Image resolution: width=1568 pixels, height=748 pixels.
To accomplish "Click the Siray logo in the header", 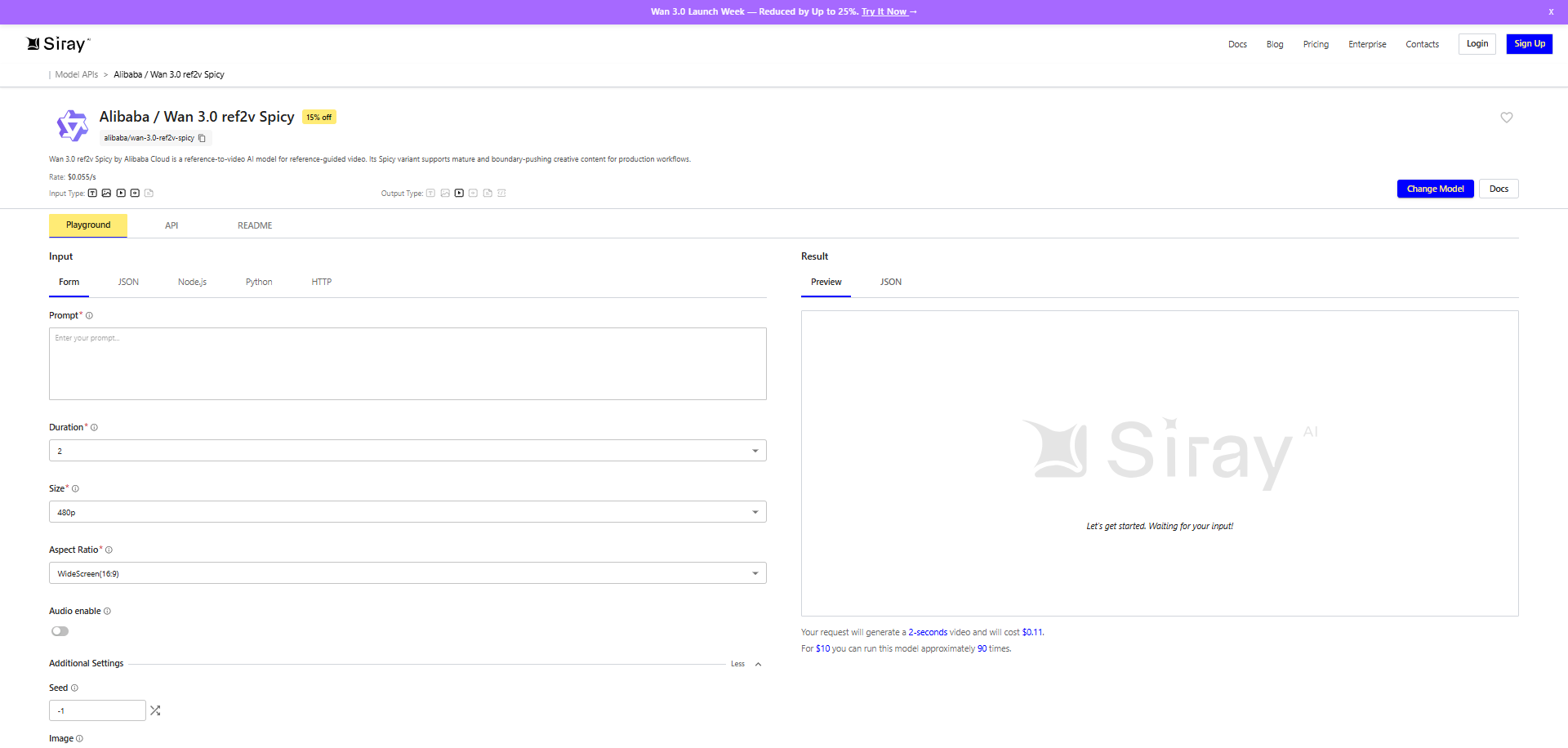I will pyautogui.click(x=58, y=44).
